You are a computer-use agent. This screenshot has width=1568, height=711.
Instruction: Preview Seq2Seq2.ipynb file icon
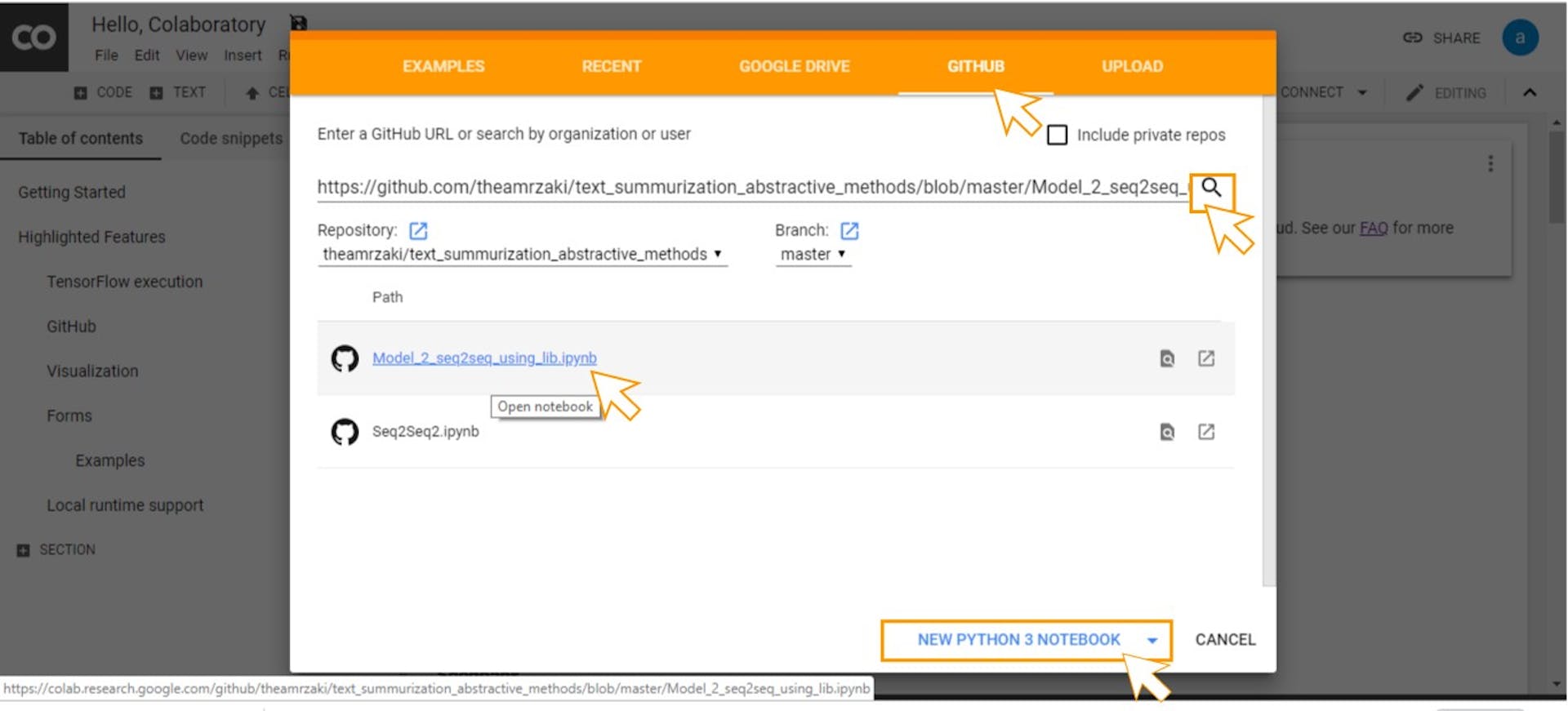(x=1167, y=432)
